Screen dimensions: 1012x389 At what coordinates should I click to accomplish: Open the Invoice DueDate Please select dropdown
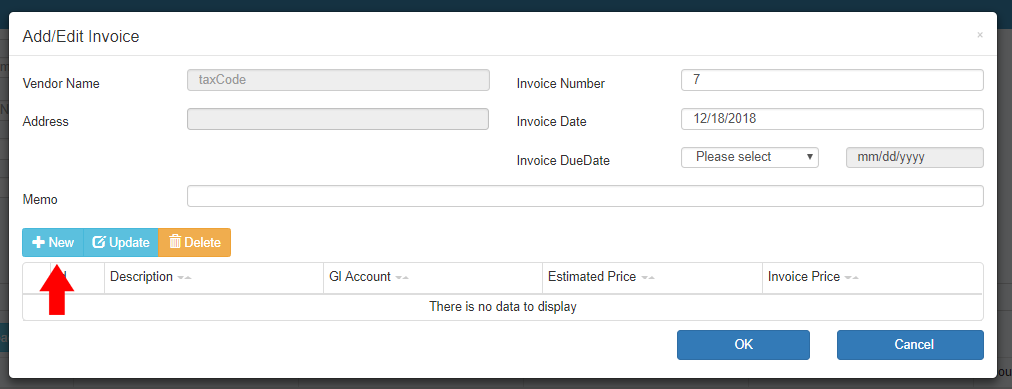[x=750, y=157]
